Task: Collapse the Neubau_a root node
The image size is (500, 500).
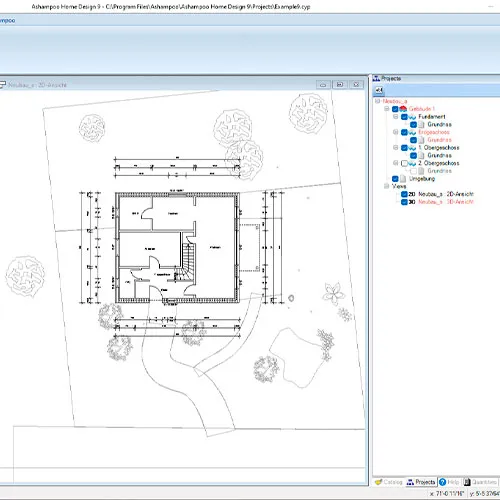Action: (x=377, y=101)
